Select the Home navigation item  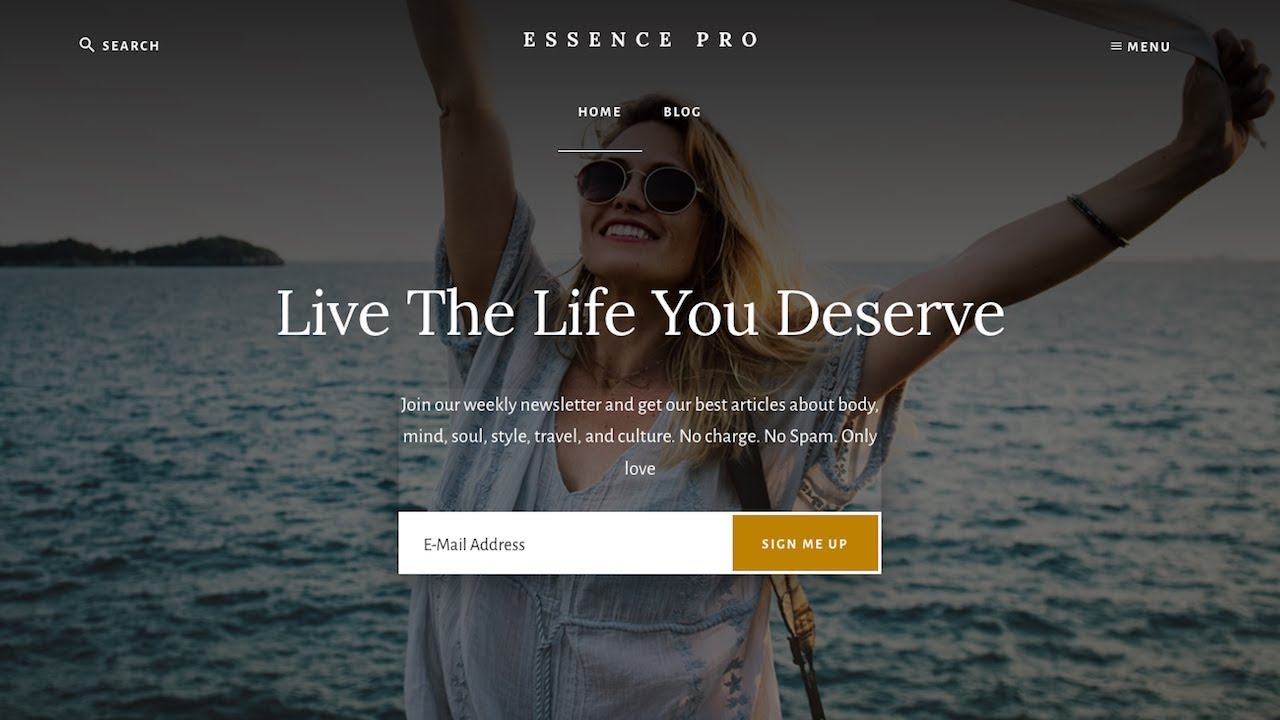pos(600,112)
